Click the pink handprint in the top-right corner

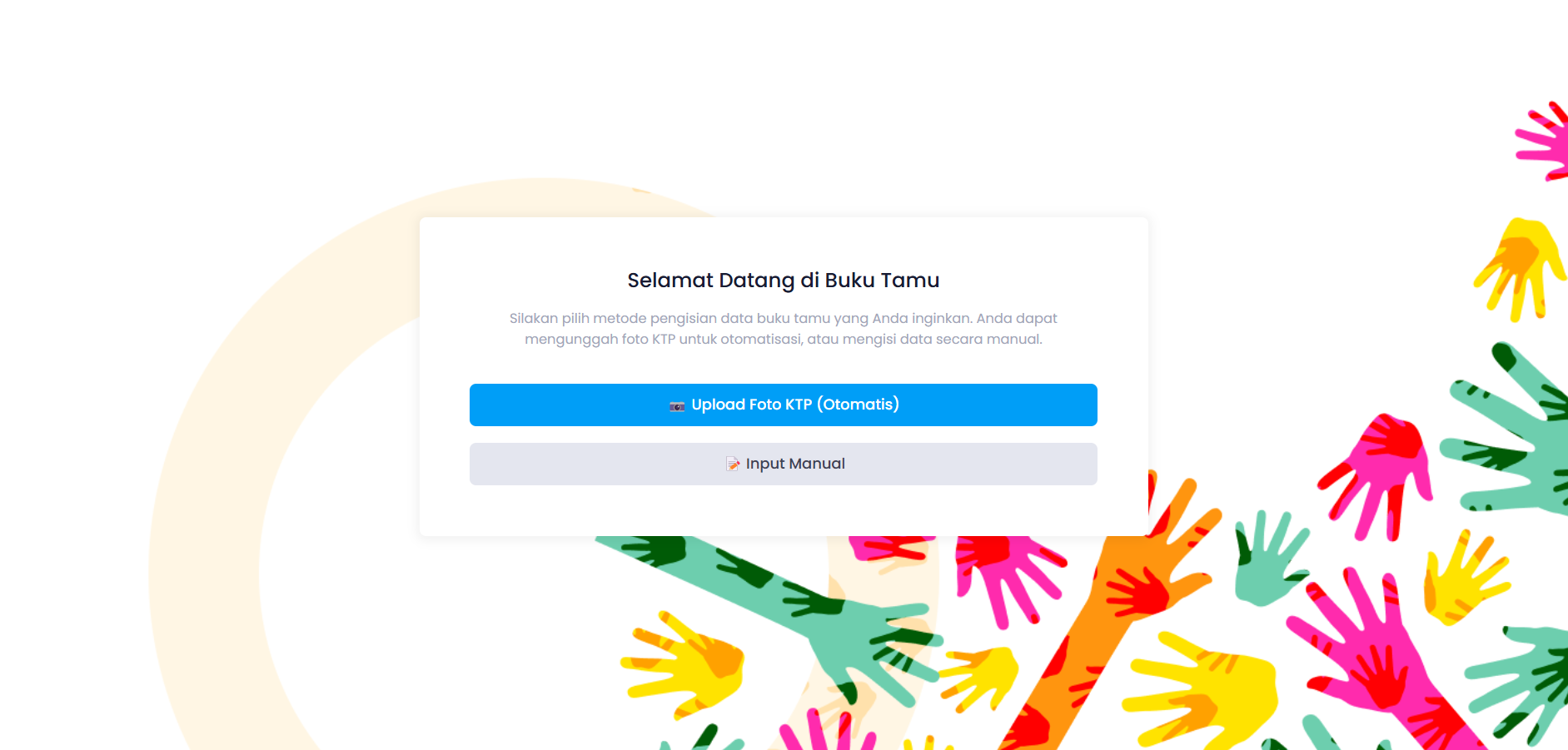1545,142
